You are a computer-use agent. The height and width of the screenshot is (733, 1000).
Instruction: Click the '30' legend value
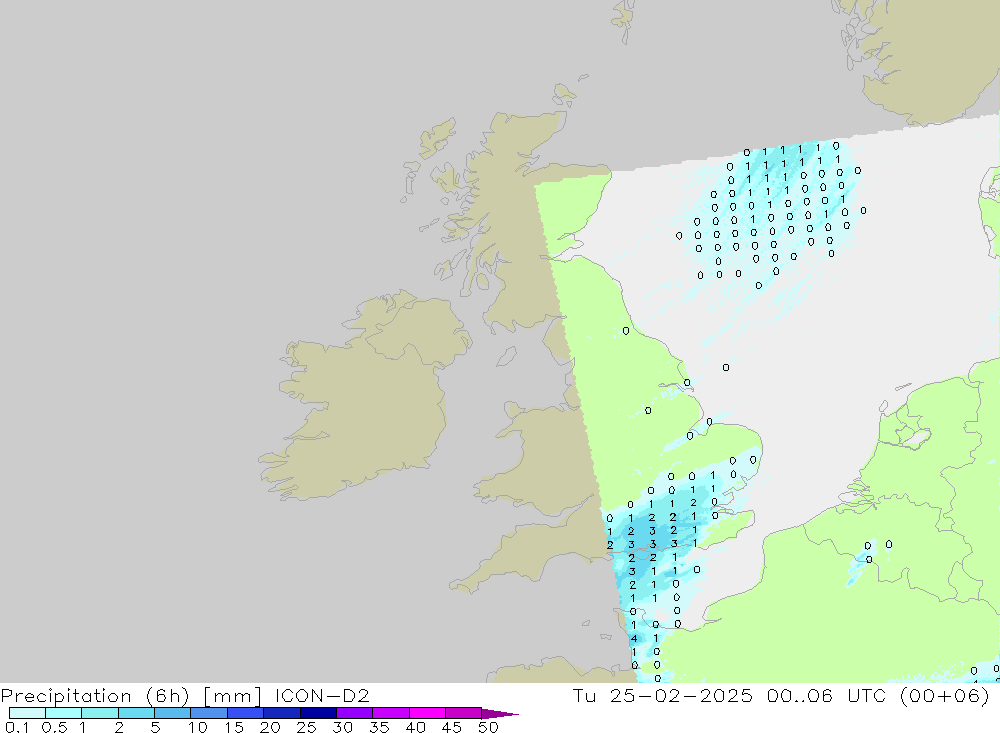(343, 727)
